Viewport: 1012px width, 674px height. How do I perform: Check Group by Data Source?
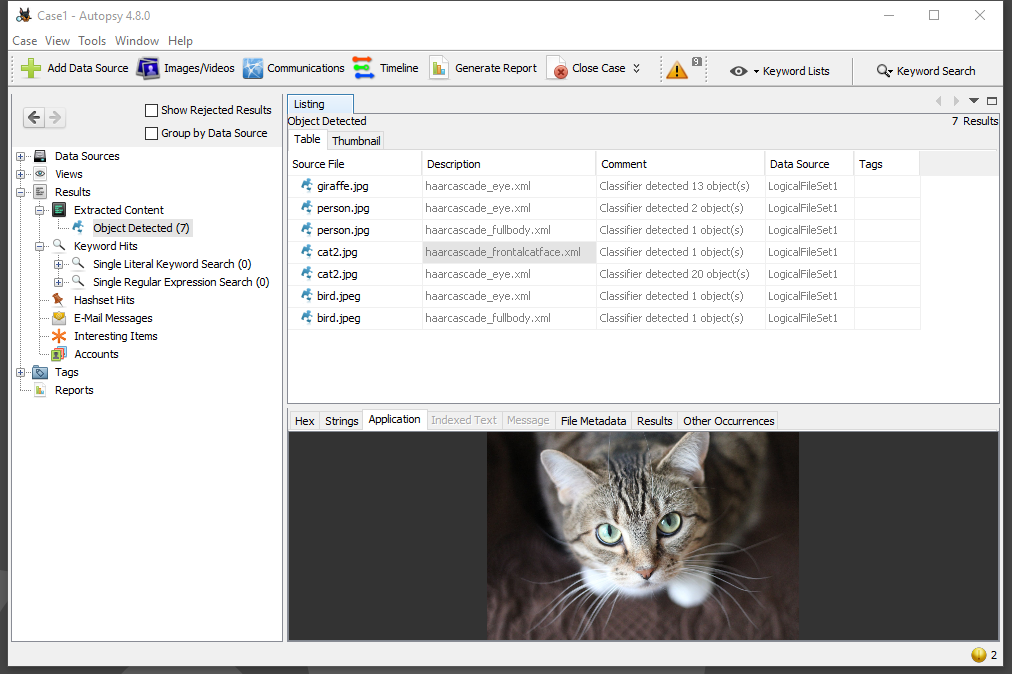[151, 132]
